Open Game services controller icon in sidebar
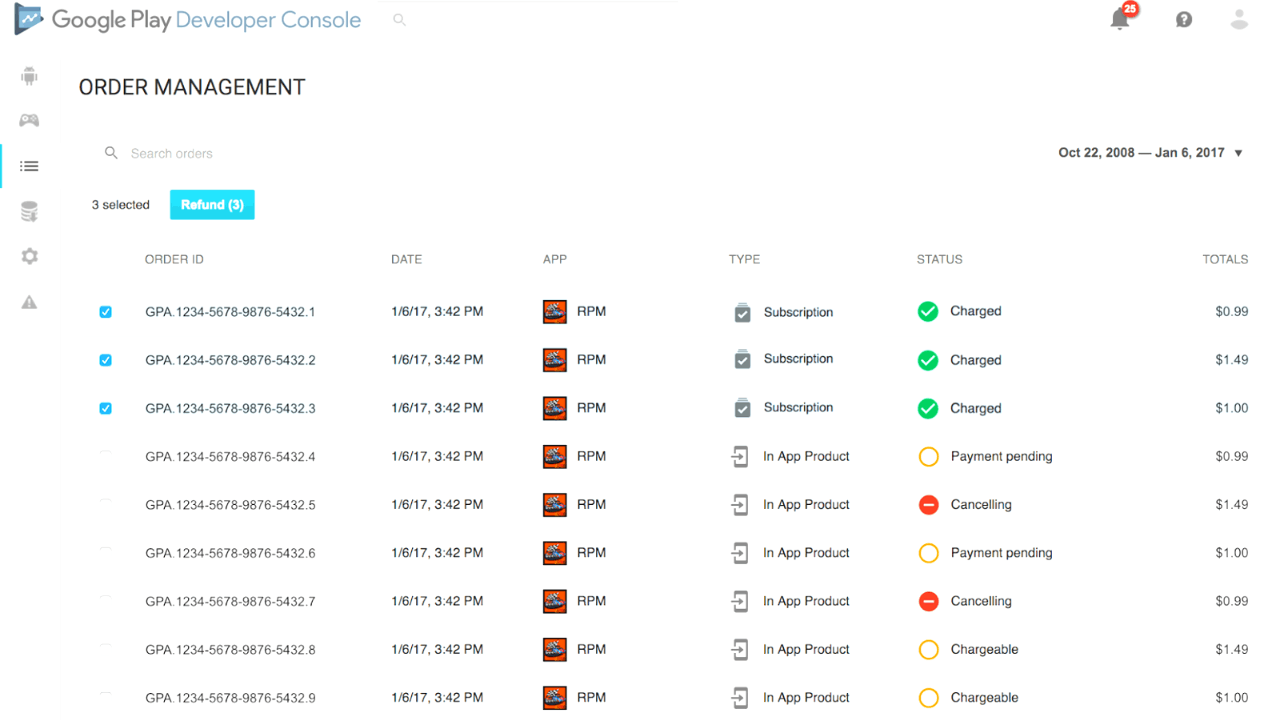This screenshot has height=720, width=1280. (x=29, y=120)
